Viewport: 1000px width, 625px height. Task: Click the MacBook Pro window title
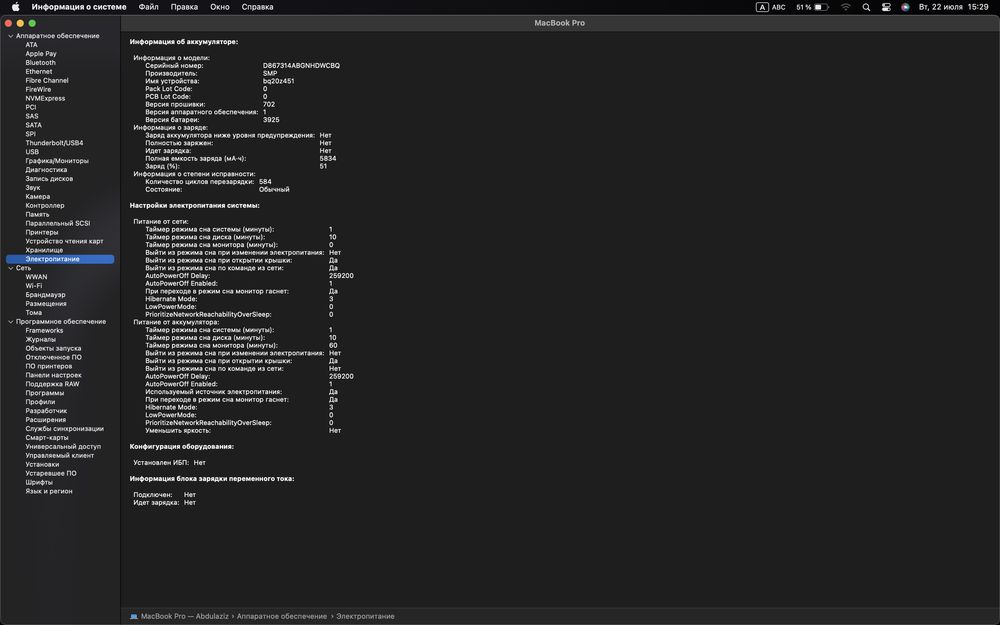pos(559,23)
